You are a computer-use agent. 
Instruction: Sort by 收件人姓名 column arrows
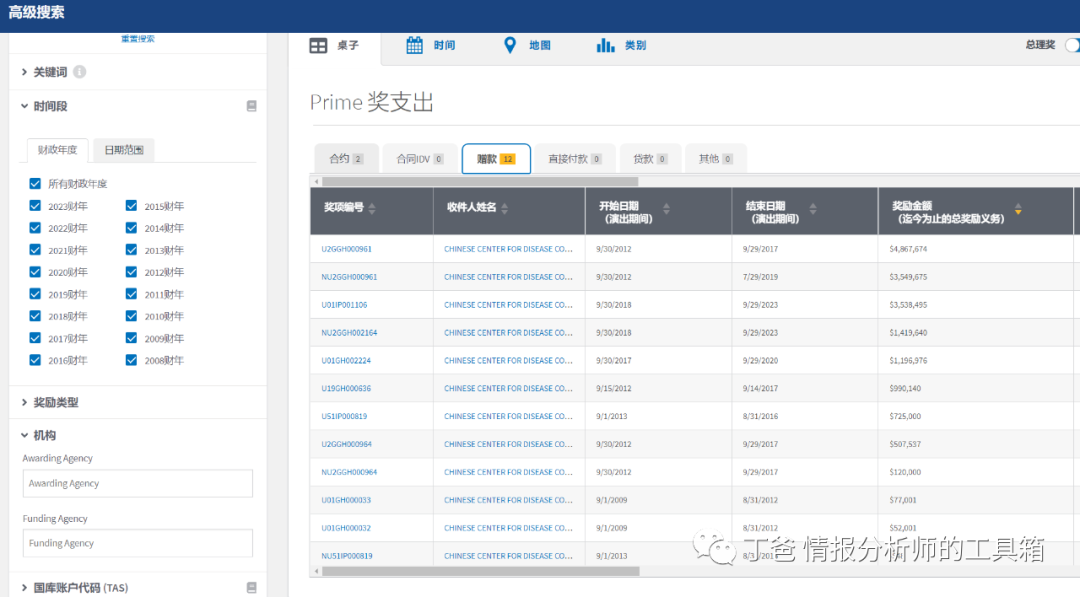tap(505, 208)
